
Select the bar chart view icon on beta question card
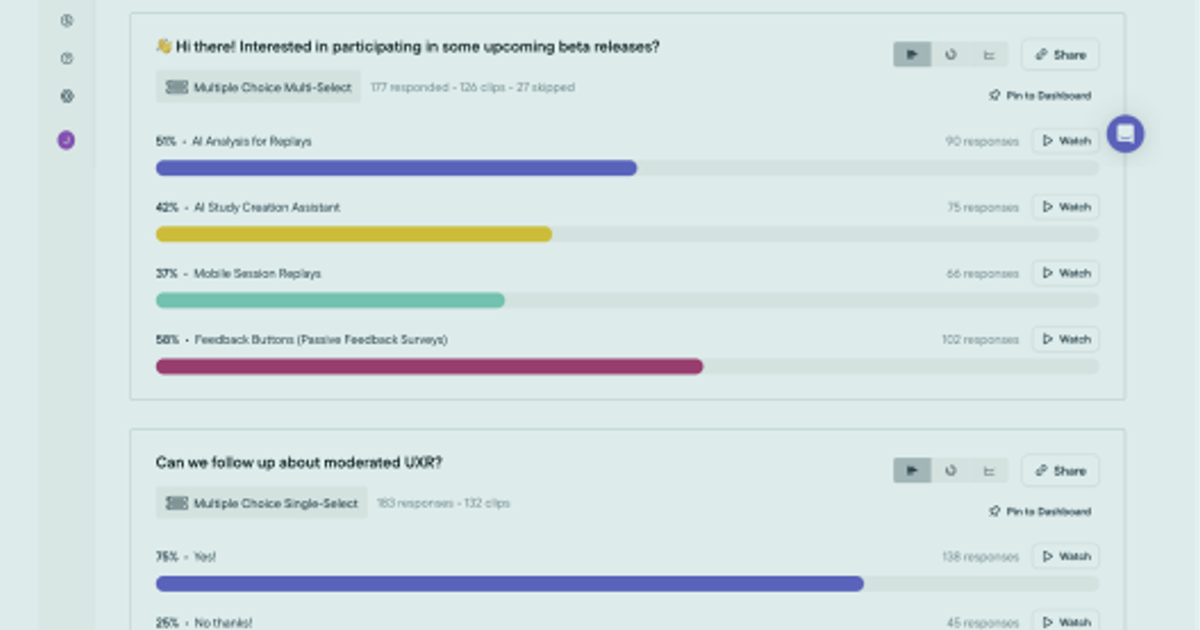tap(989, 55)
